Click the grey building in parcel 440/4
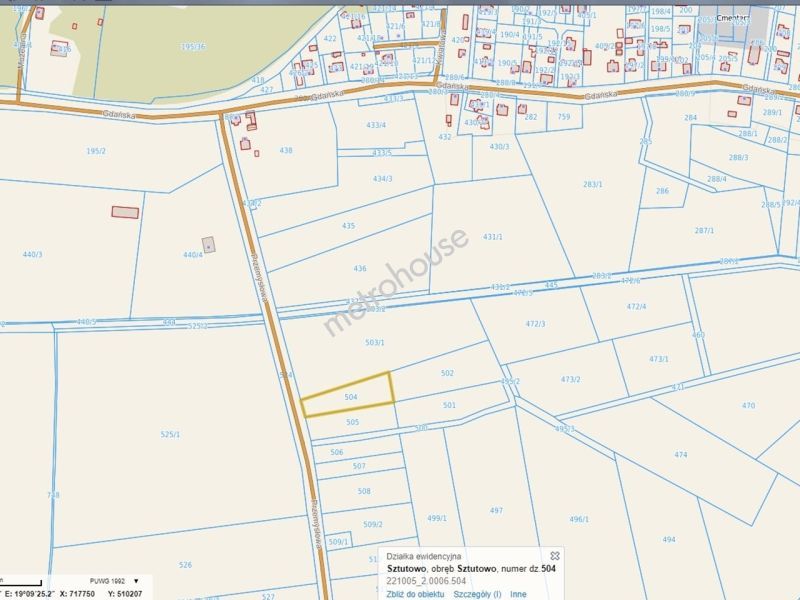The image size is (800, 600). click(x=208, y=245)
